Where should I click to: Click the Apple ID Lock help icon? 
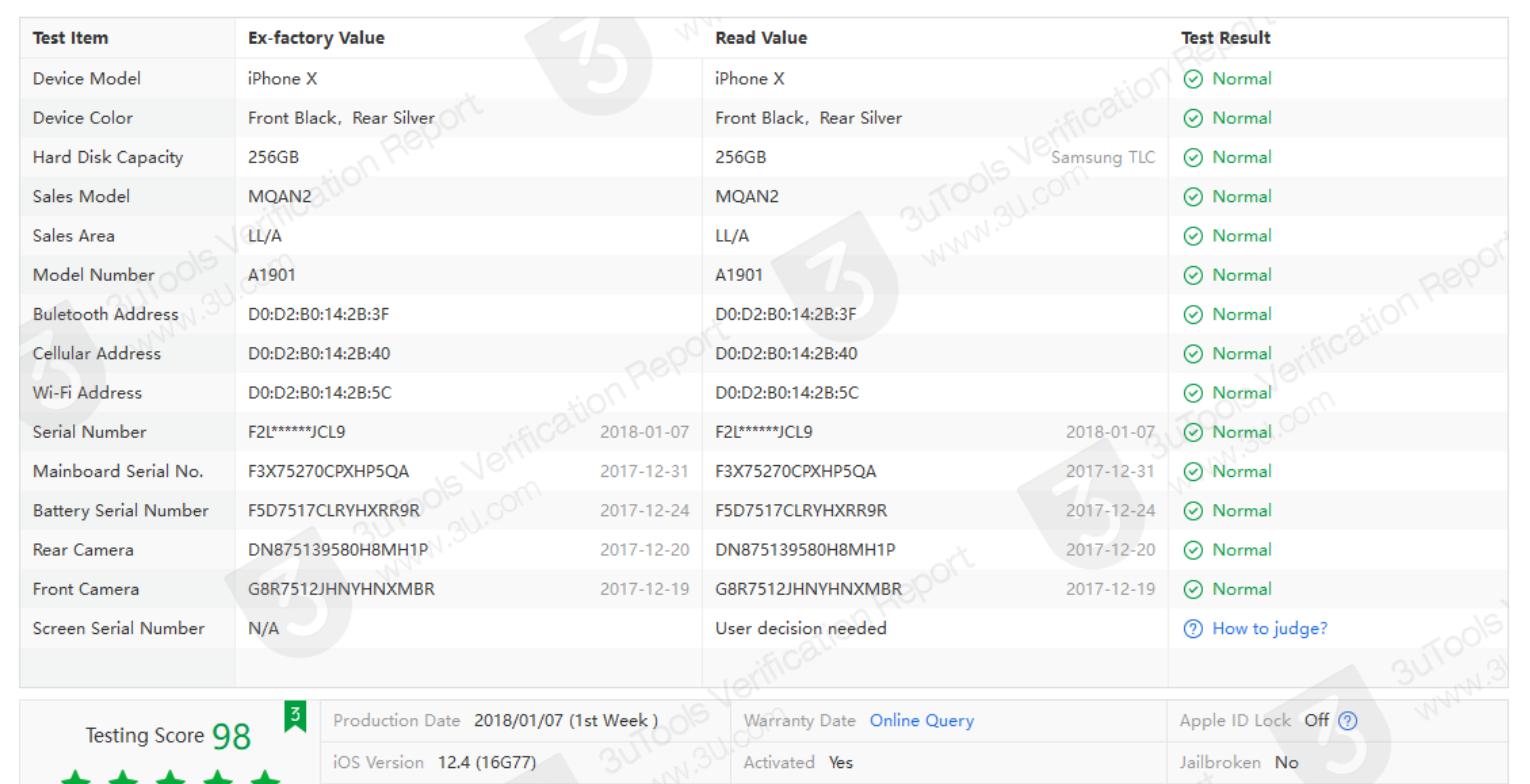(1348, 721)
